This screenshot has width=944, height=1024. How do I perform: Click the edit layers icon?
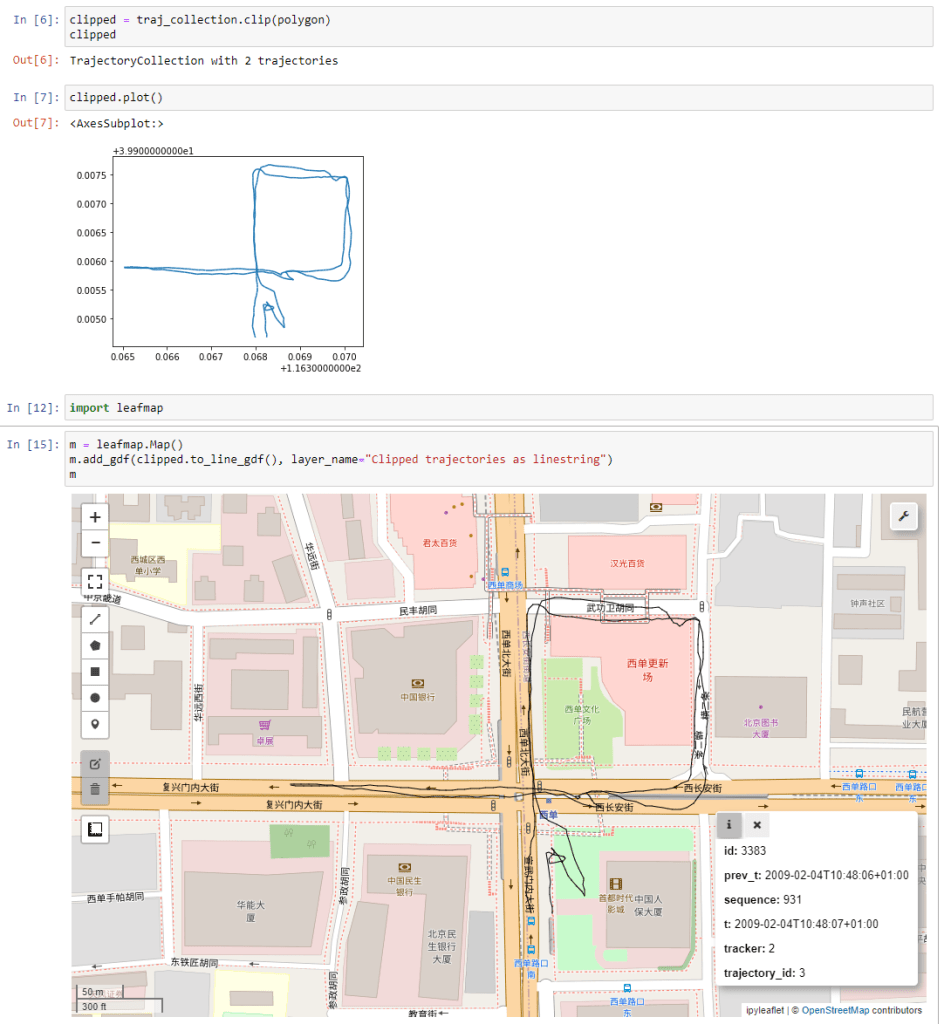coord(95,763)
